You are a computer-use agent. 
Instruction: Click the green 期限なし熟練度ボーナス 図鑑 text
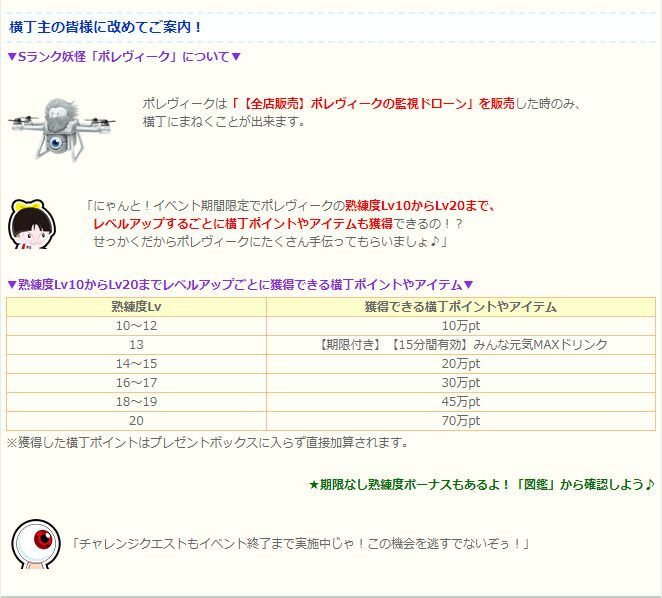(481, 485)
